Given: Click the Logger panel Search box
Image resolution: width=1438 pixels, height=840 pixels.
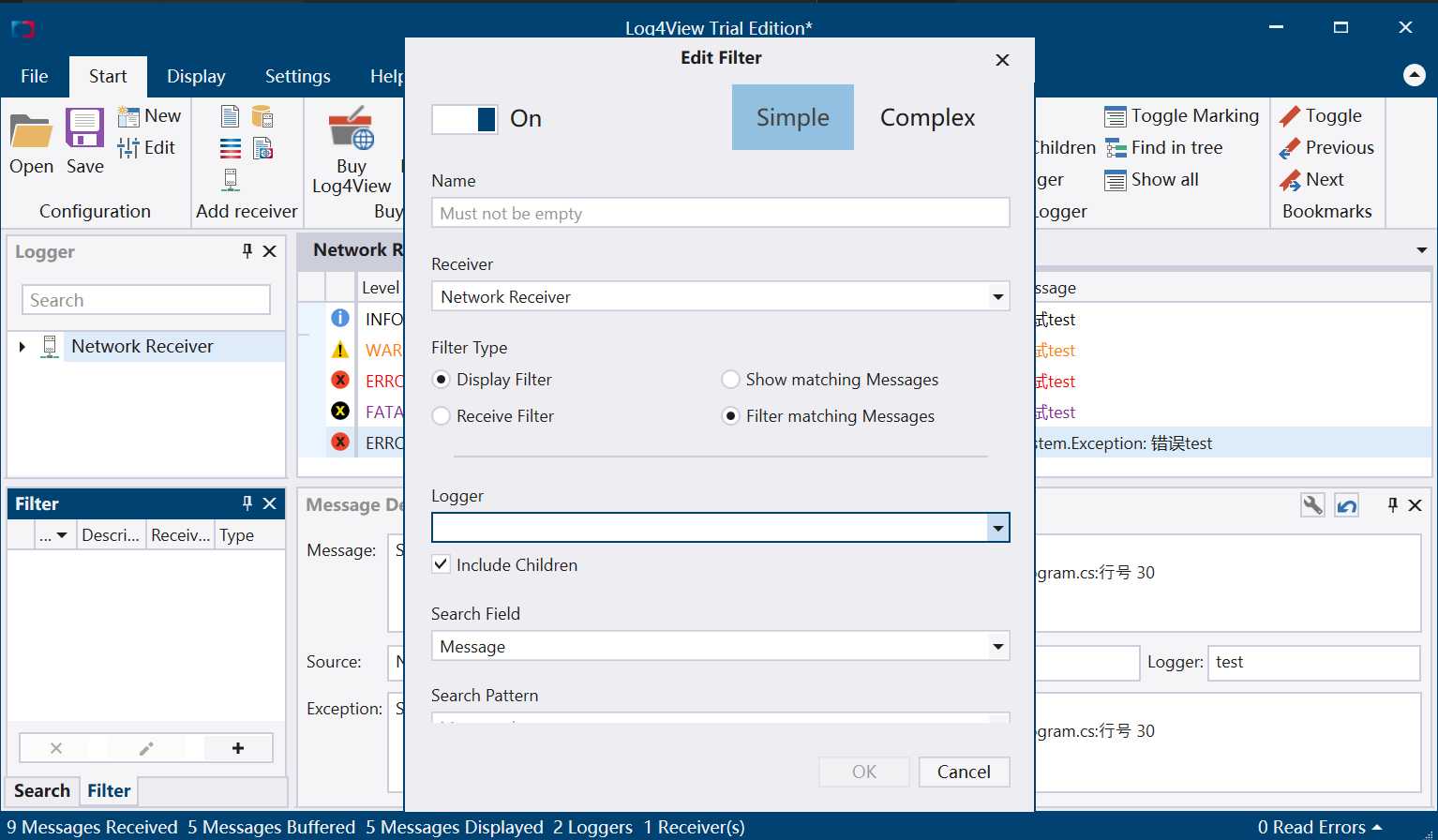Looking at the screenshot, I should click(146, 300).
